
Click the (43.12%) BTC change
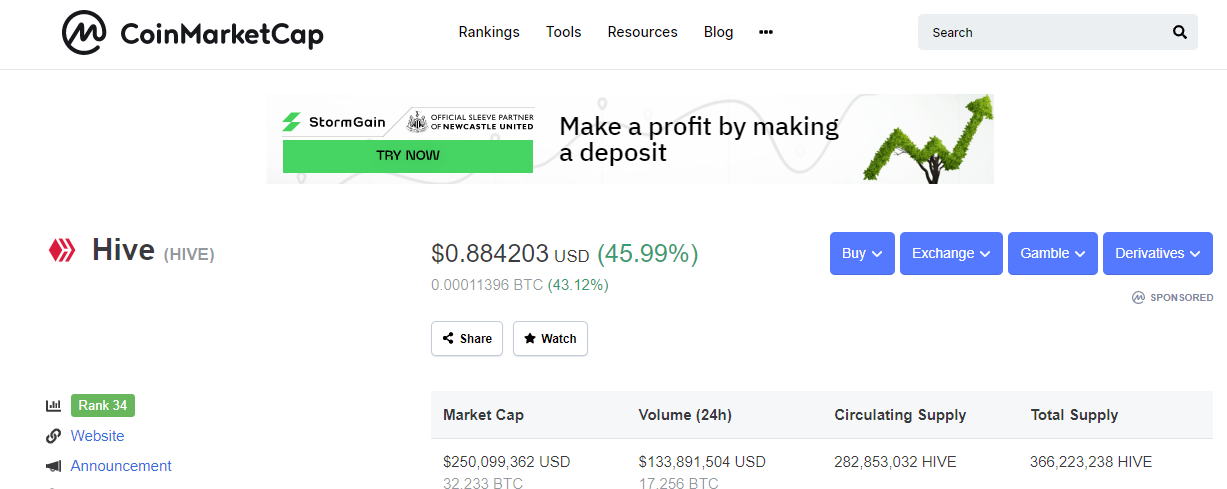point(578,285)
